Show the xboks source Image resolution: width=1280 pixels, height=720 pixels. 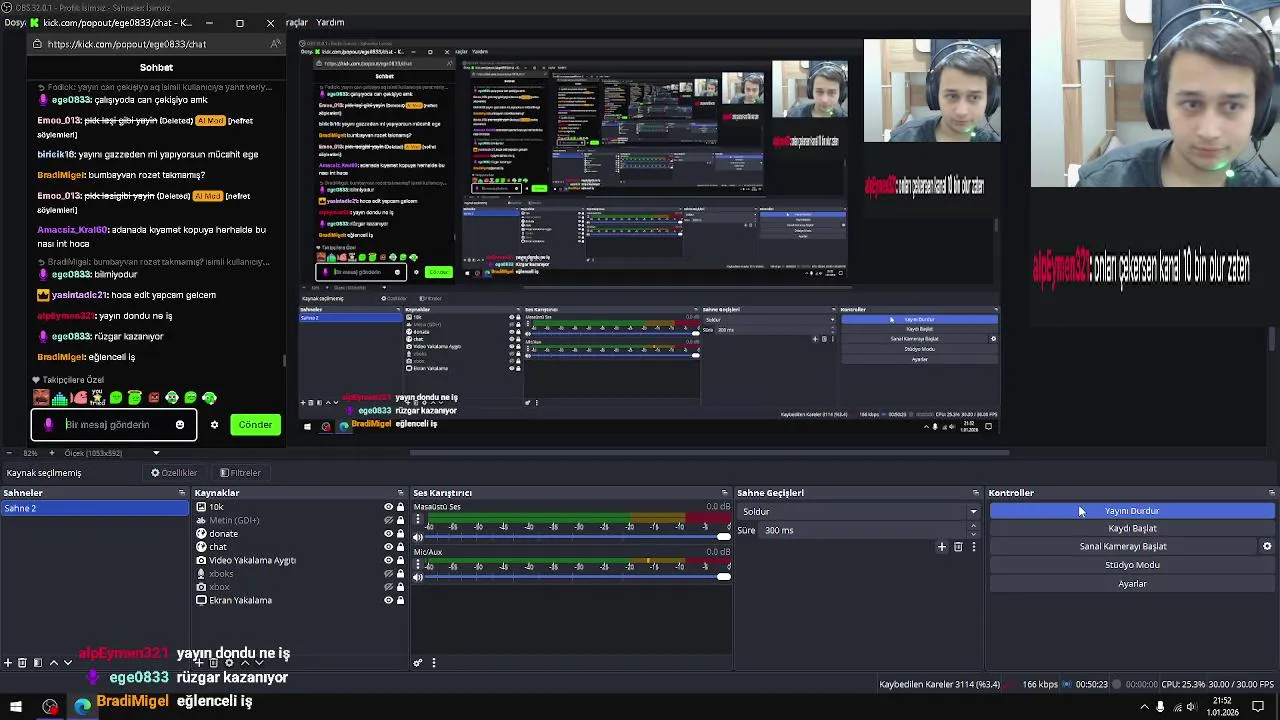tap(388, 574)
